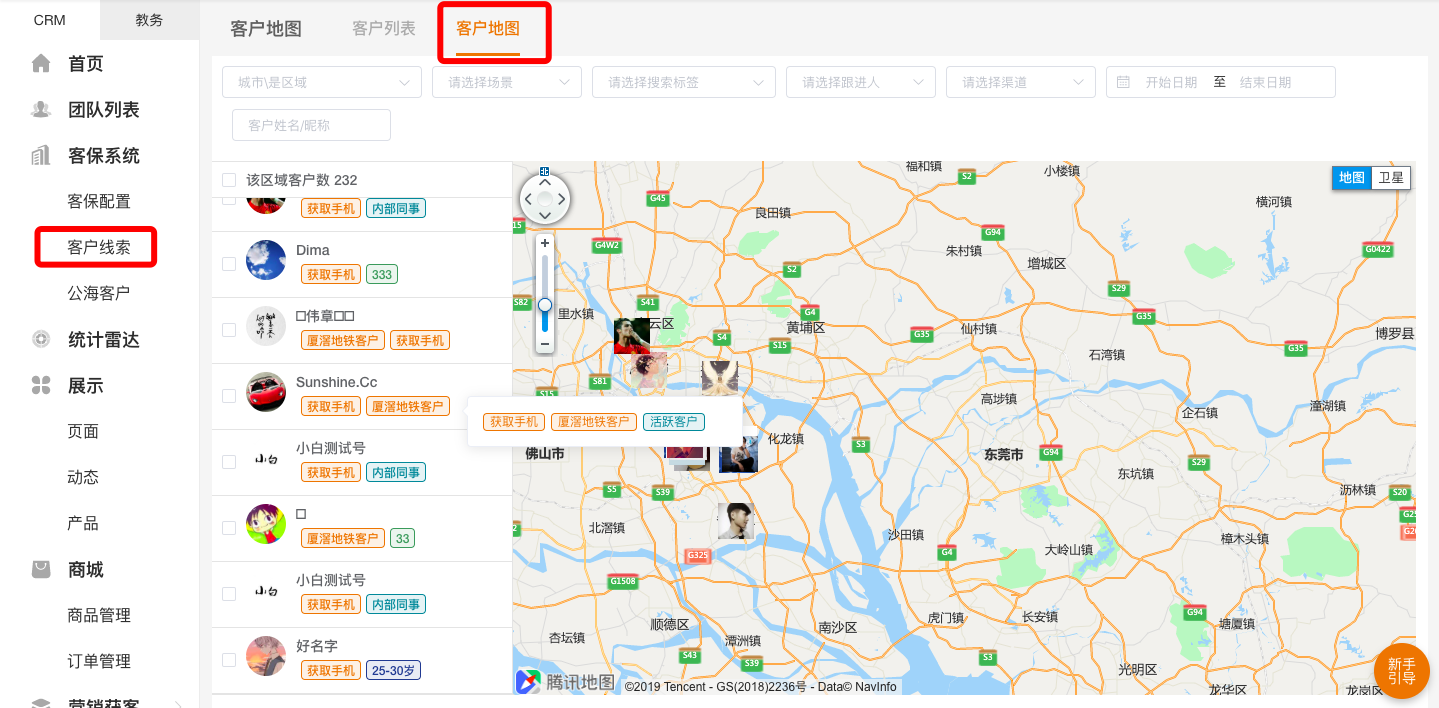1439x708 pixels.
Task: Click the four-leaf icon beside 展示
Action: 41,386
